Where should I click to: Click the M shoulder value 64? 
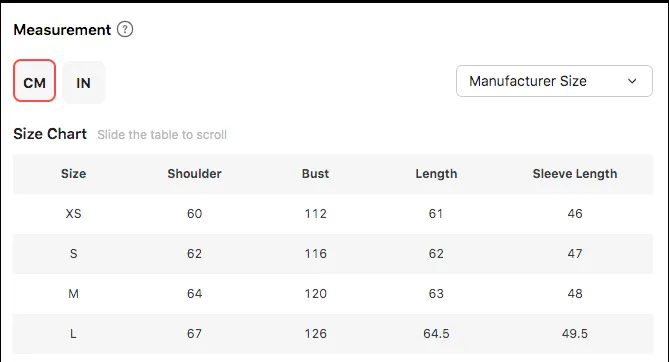[194, 294]
